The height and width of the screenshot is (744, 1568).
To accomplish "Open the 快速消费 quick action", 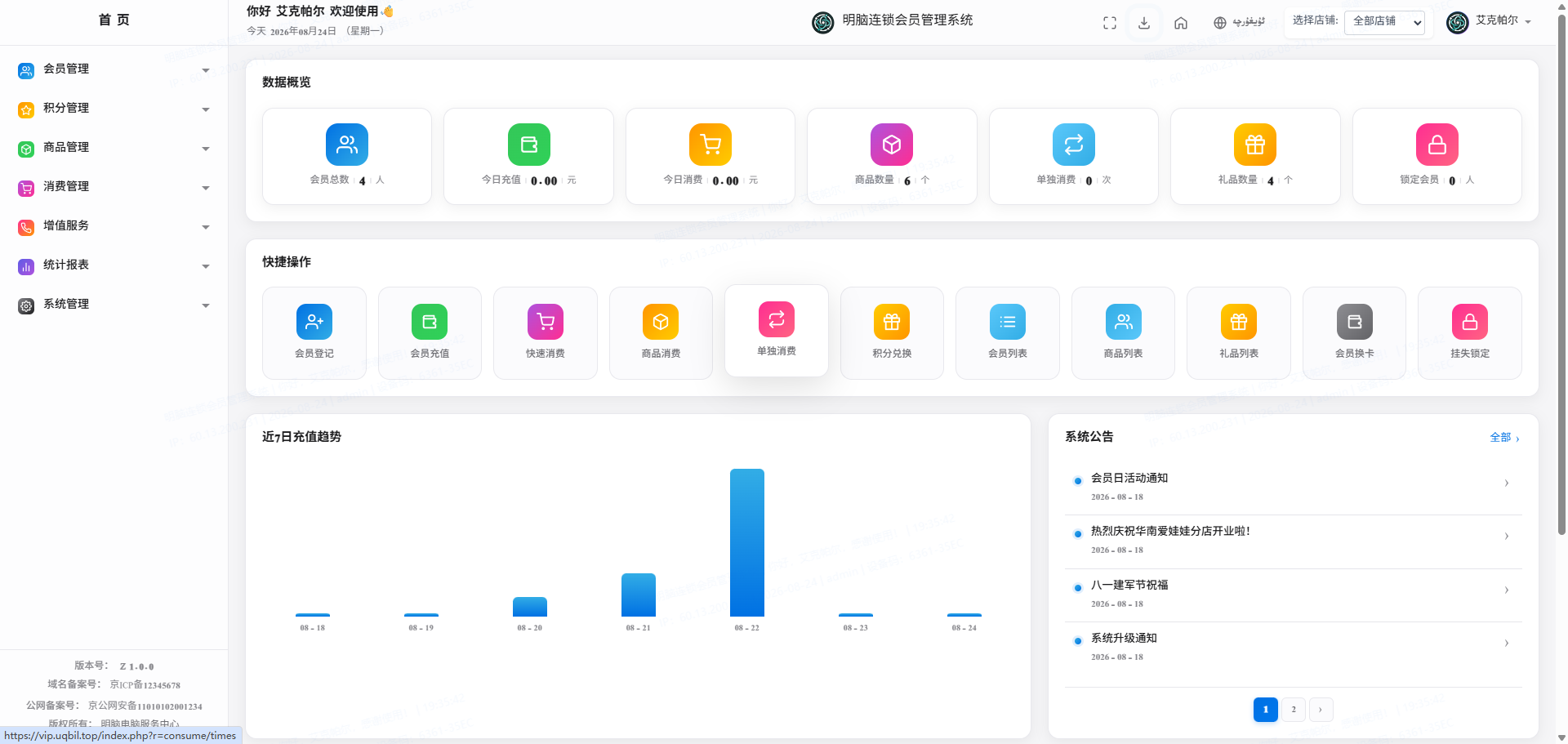I will point(546,332).
